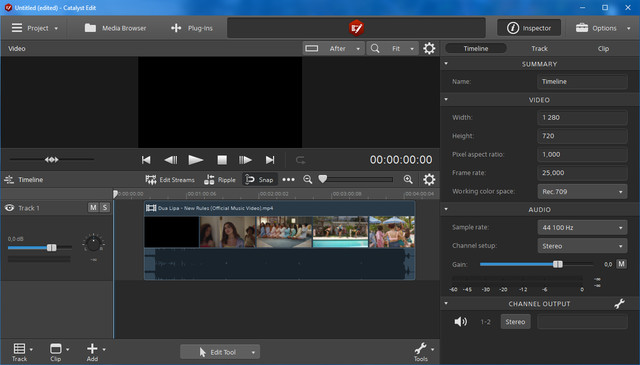Click the inspector Gain slider handle
The image size is (640, 365).
(558, 264)
